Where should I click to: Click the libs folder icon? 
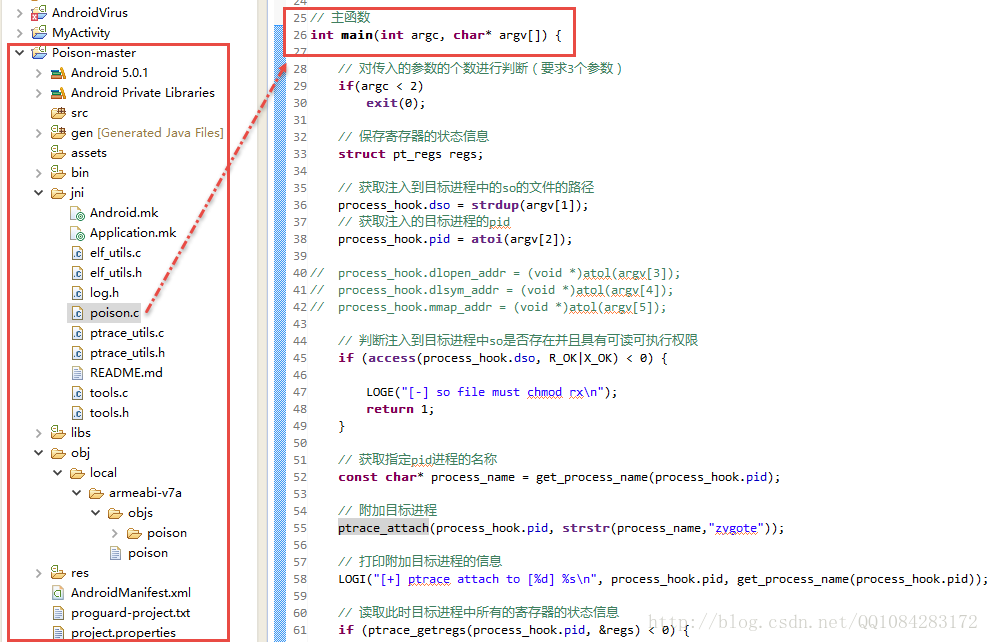click(58, 432)
